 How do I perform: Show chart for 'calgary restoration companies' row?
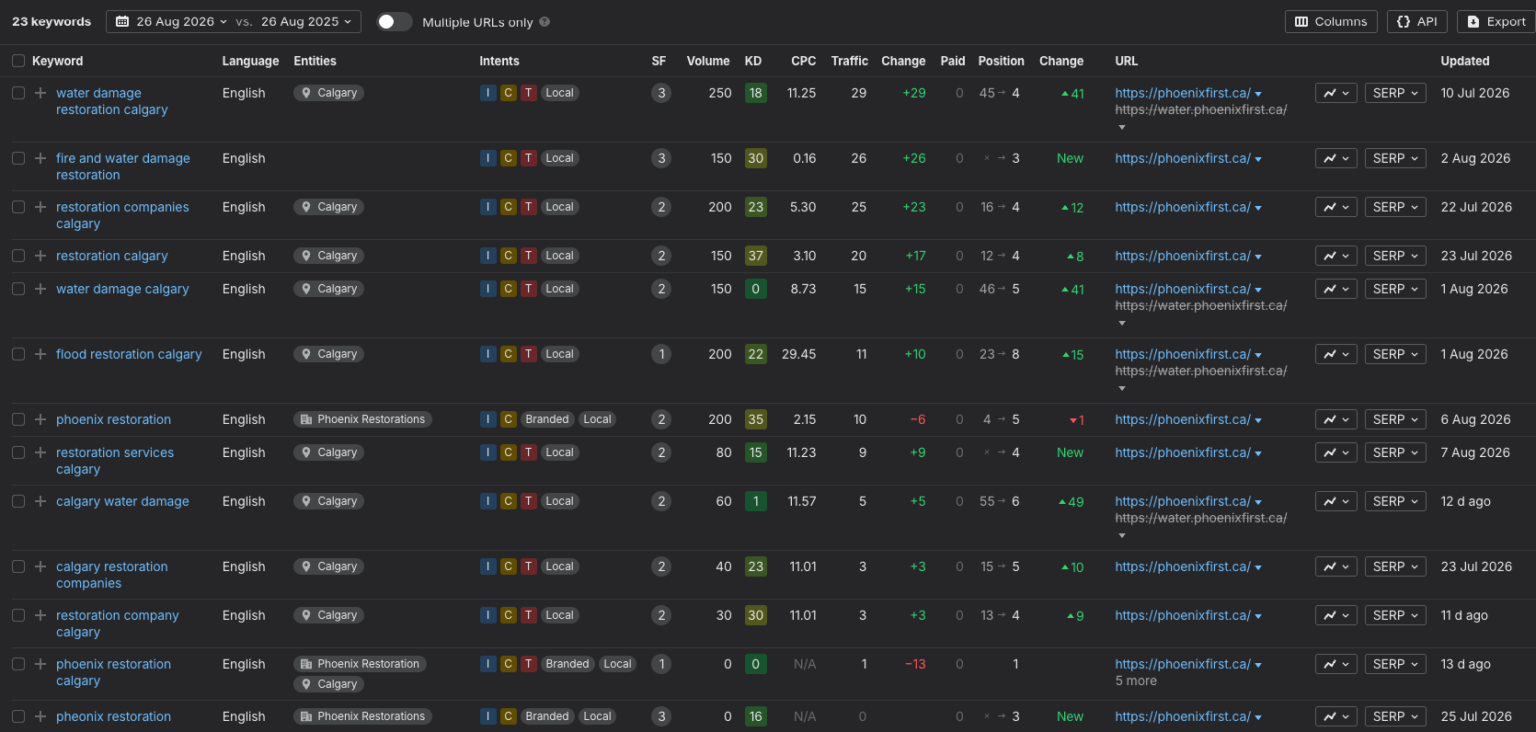(1336, 566)
